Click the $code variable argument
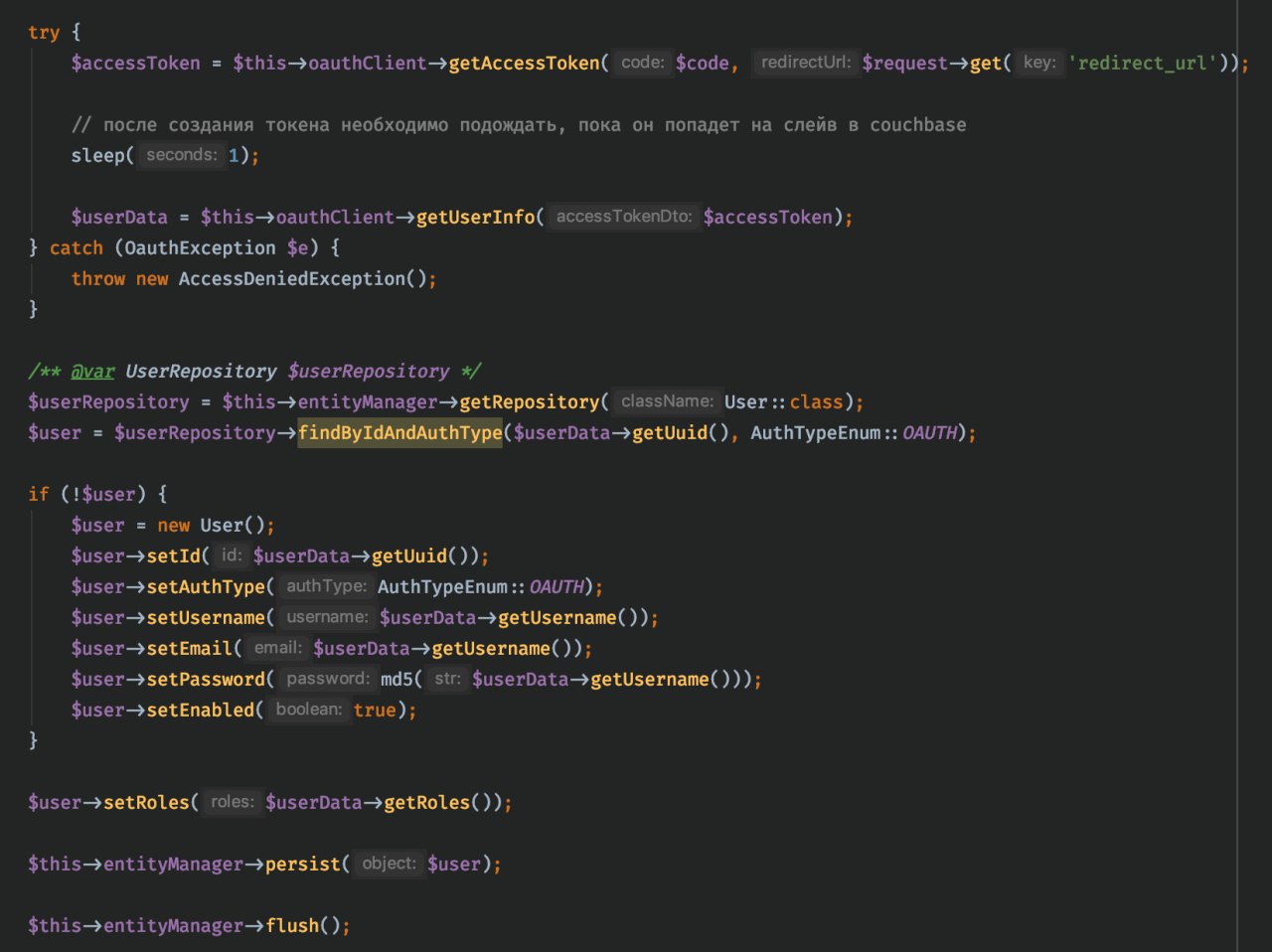 [703, 63]
